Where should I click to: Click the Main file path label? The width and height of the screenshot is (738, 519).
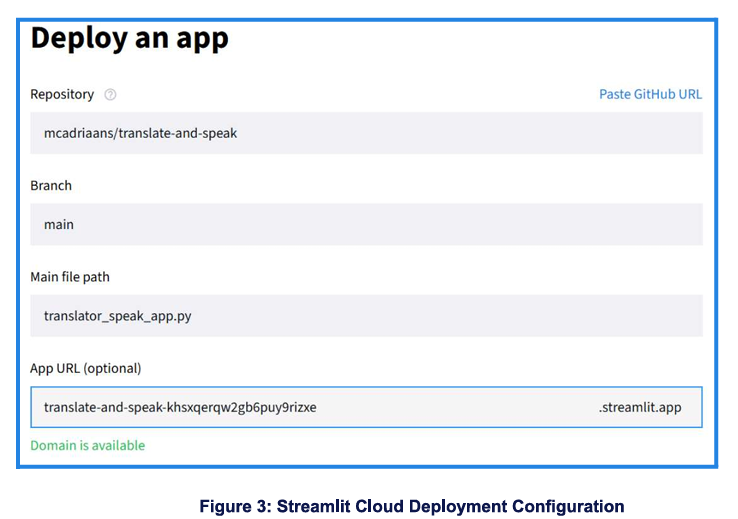coord(70,277)
